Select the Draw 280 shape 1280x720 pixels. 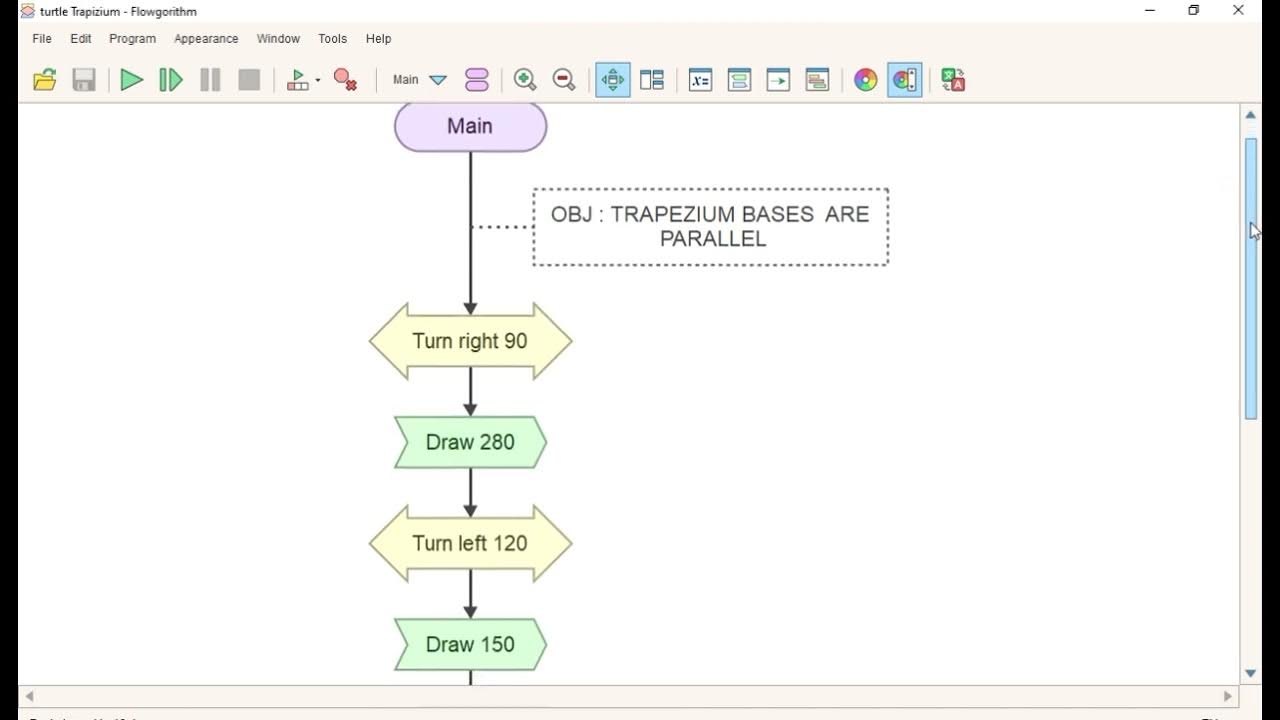tap(470, 442)
